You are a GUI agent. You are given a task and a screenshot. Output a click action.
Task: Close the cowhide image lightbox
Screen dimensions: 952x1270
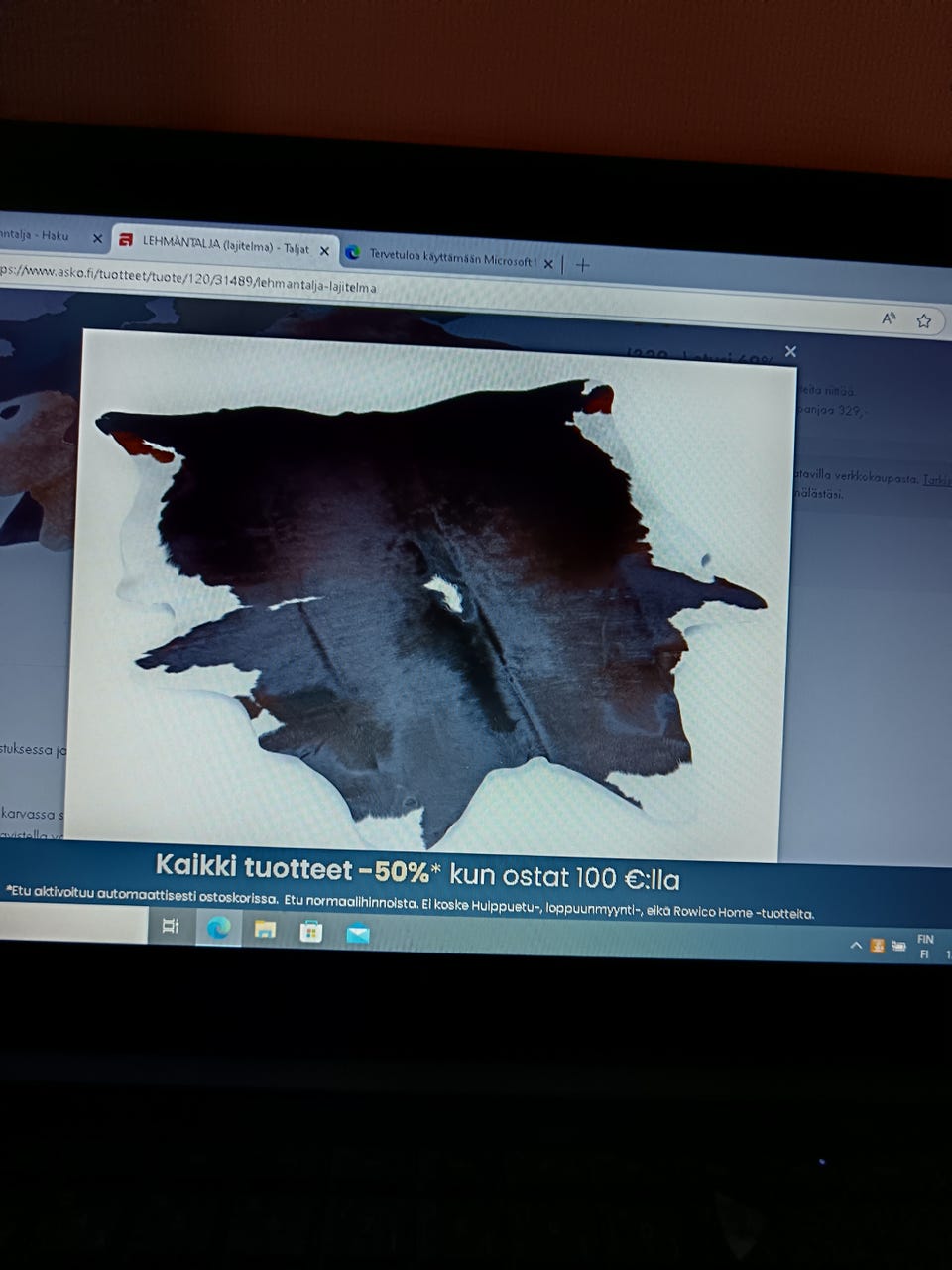pos(790,351)
